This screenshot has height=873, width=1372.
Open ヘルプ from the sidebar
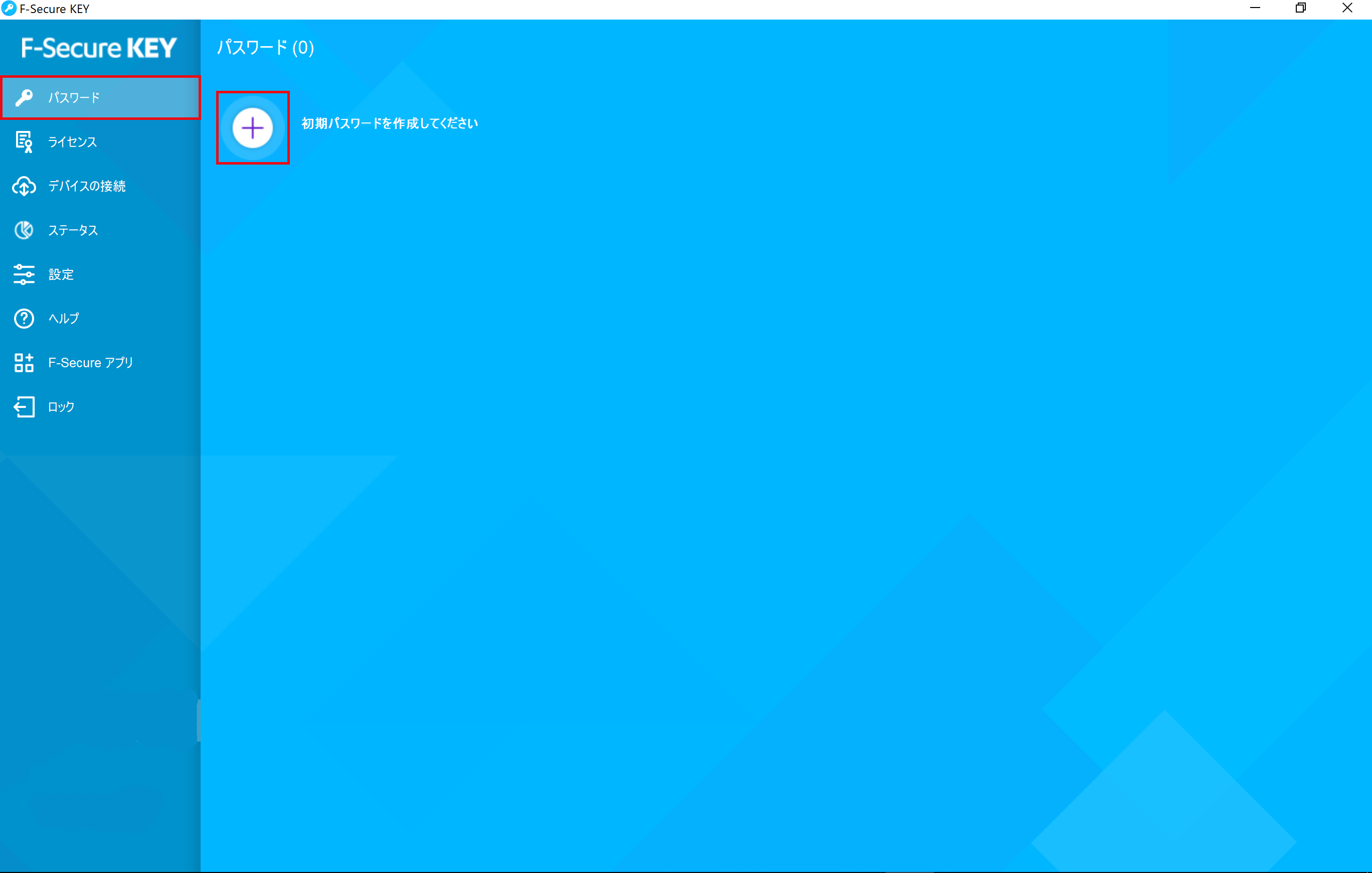coord(100,318)
